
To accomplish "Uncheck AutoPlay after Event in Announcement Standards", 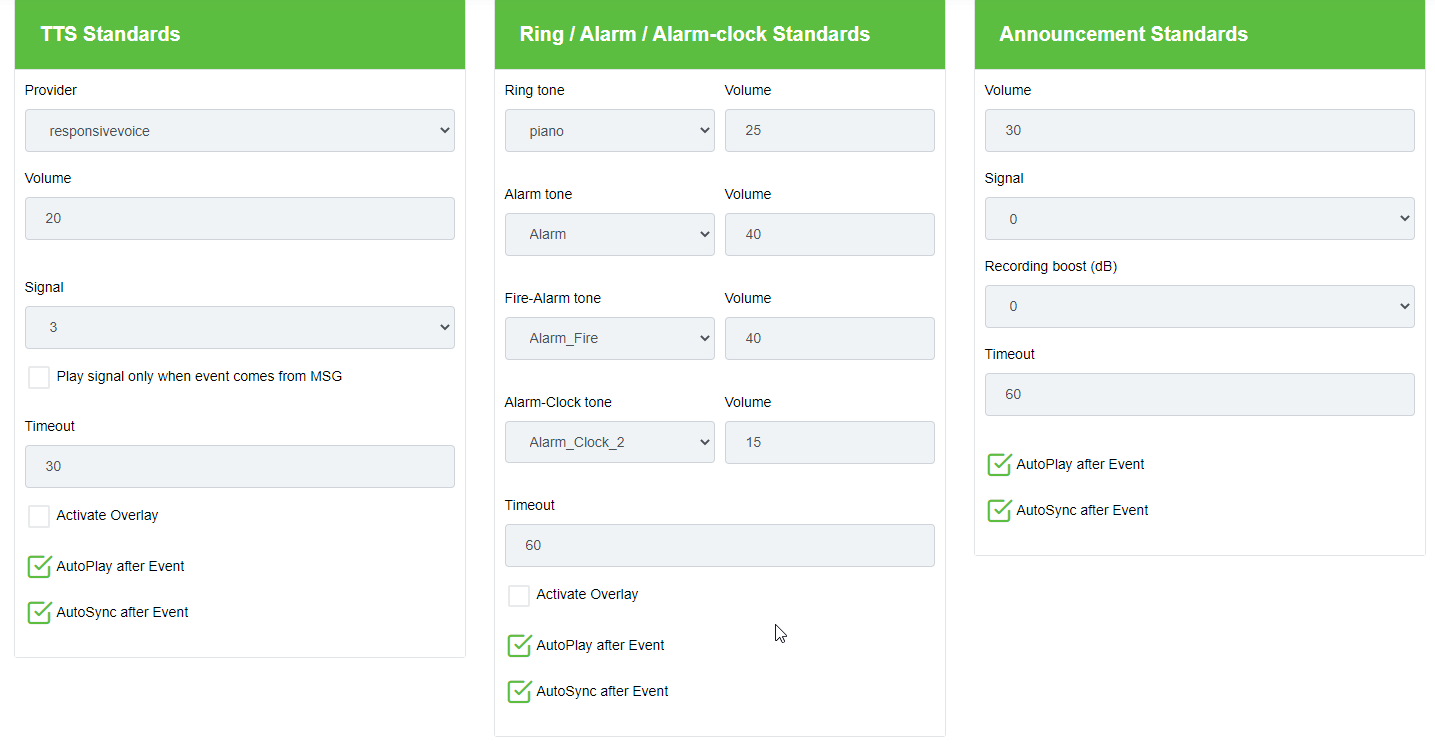I will pos(999,465).
